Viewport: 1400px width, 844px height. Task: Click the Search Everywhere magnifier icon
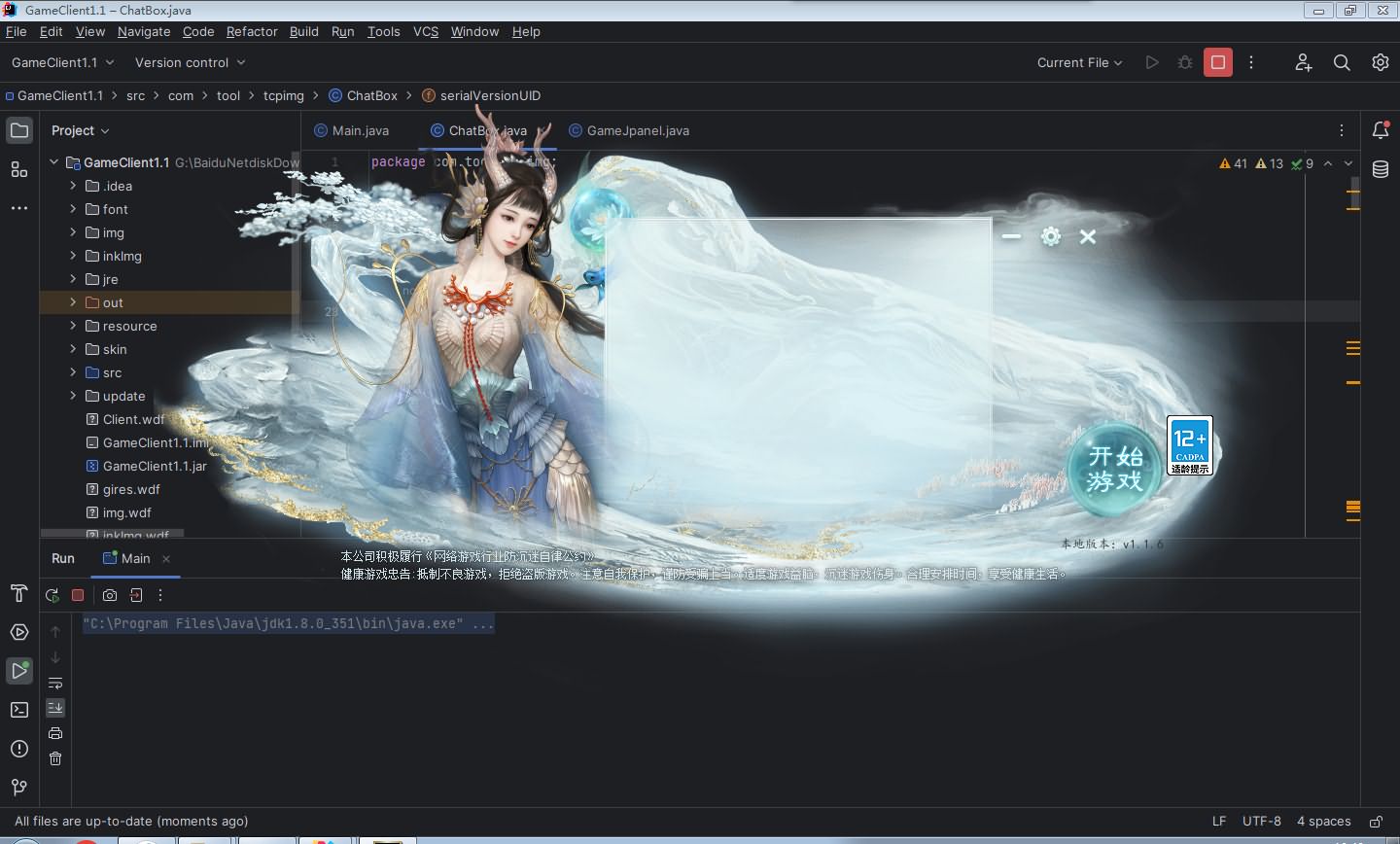click(1342, 62)
